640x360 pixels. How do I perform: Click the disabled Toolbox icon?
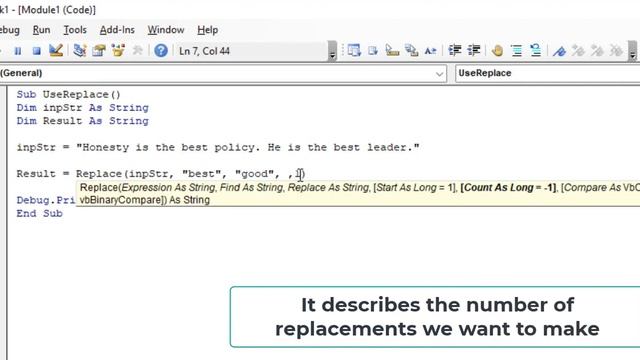point(138,51)
